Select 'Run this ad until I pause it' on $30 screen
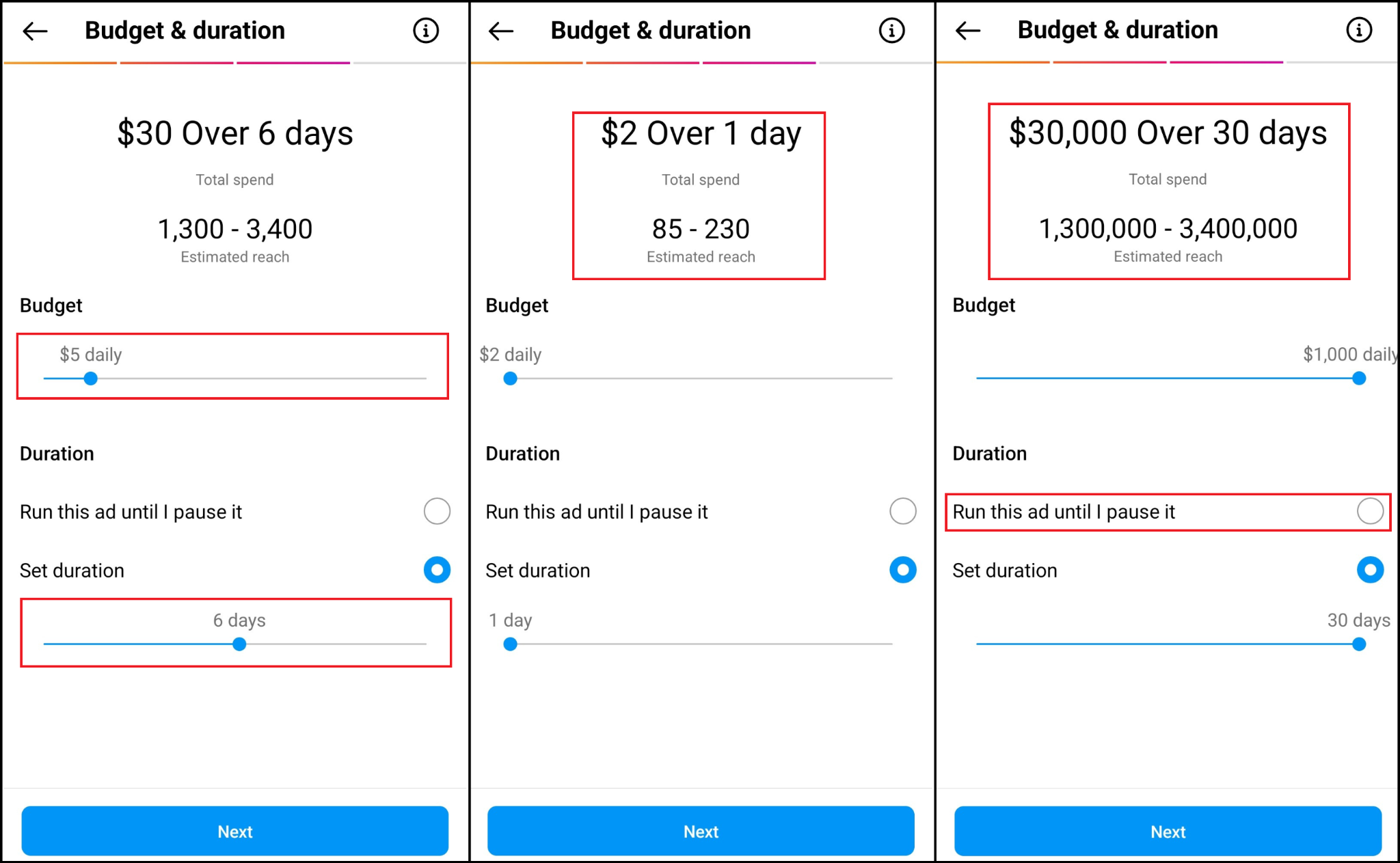The image size is (1400, 863). [x=437, y=511]
